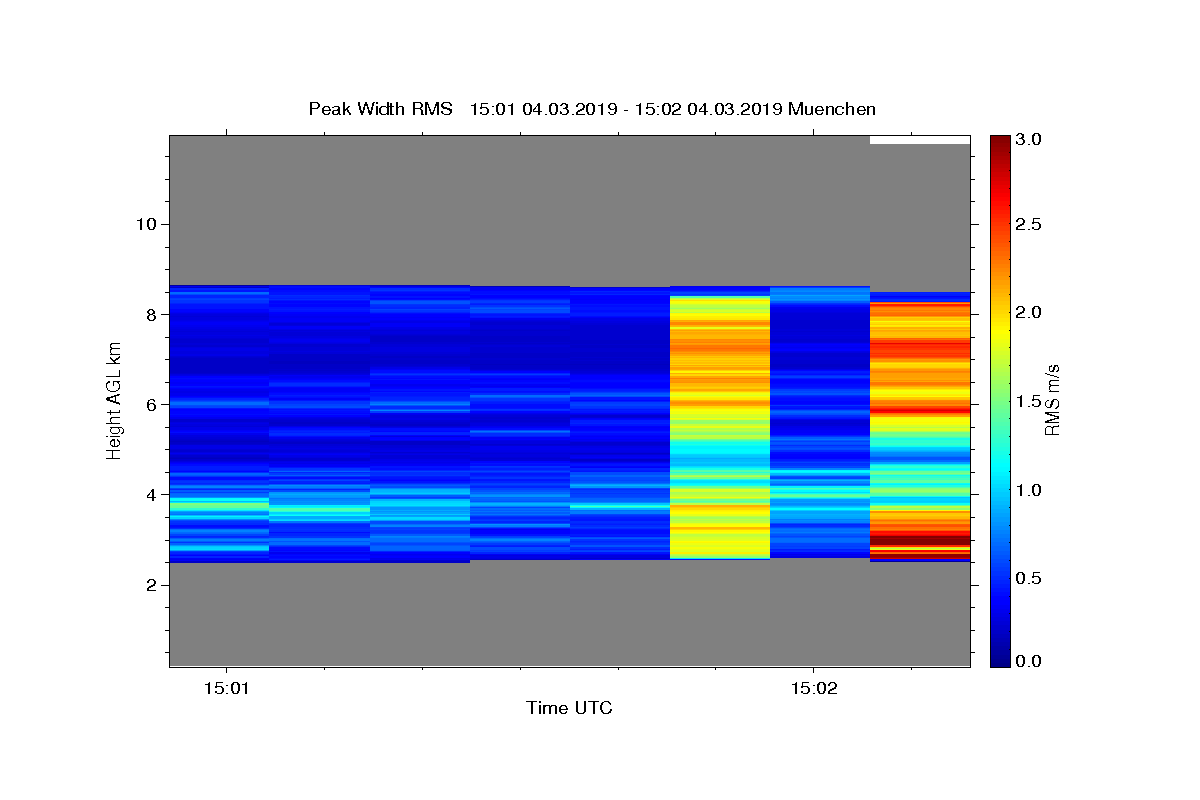
Task: Click the dark blue bottom of the colorbar
Action: tap(999, 655)
